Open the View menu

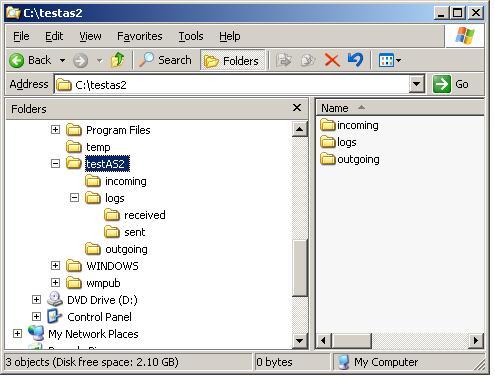point(90,36)
